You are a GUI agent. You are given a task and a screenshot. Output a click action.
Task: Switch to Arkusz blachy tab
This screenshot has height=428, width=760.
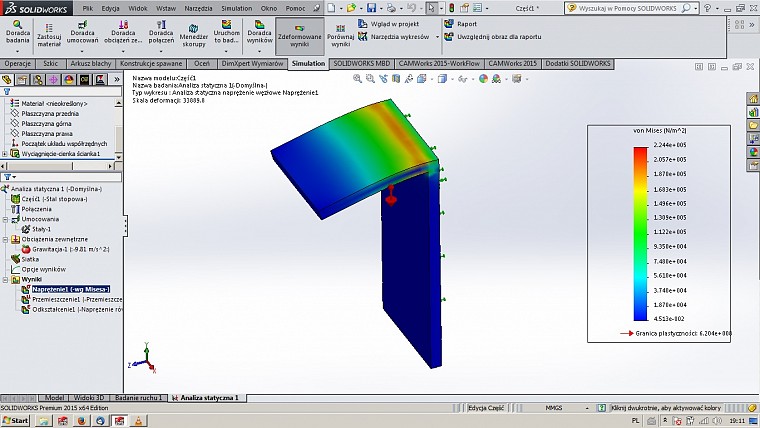click(x=91, y=63)
